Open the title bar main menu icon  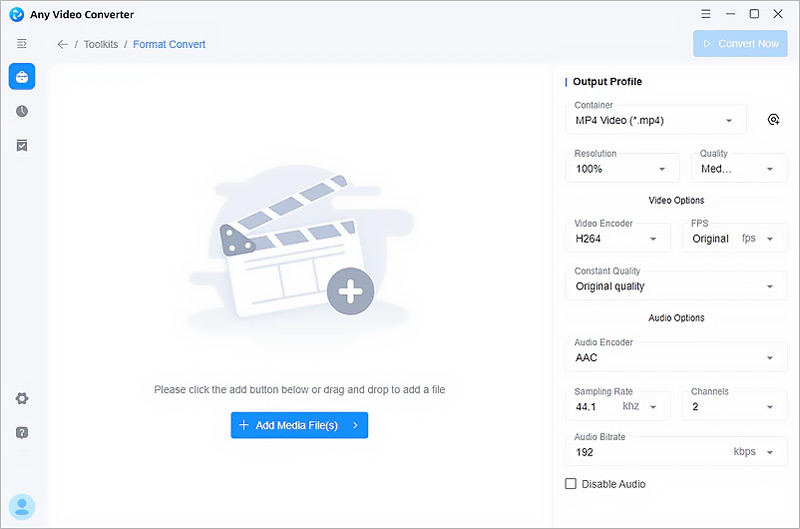pyautogui.click(x=706, y=14)
